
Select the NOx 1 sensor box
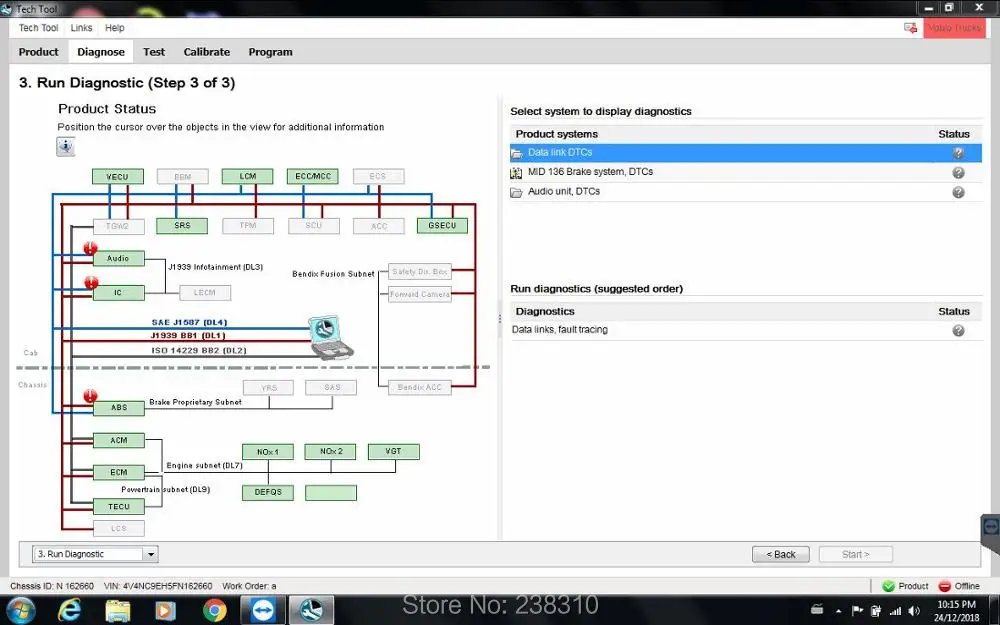[268, 452]
